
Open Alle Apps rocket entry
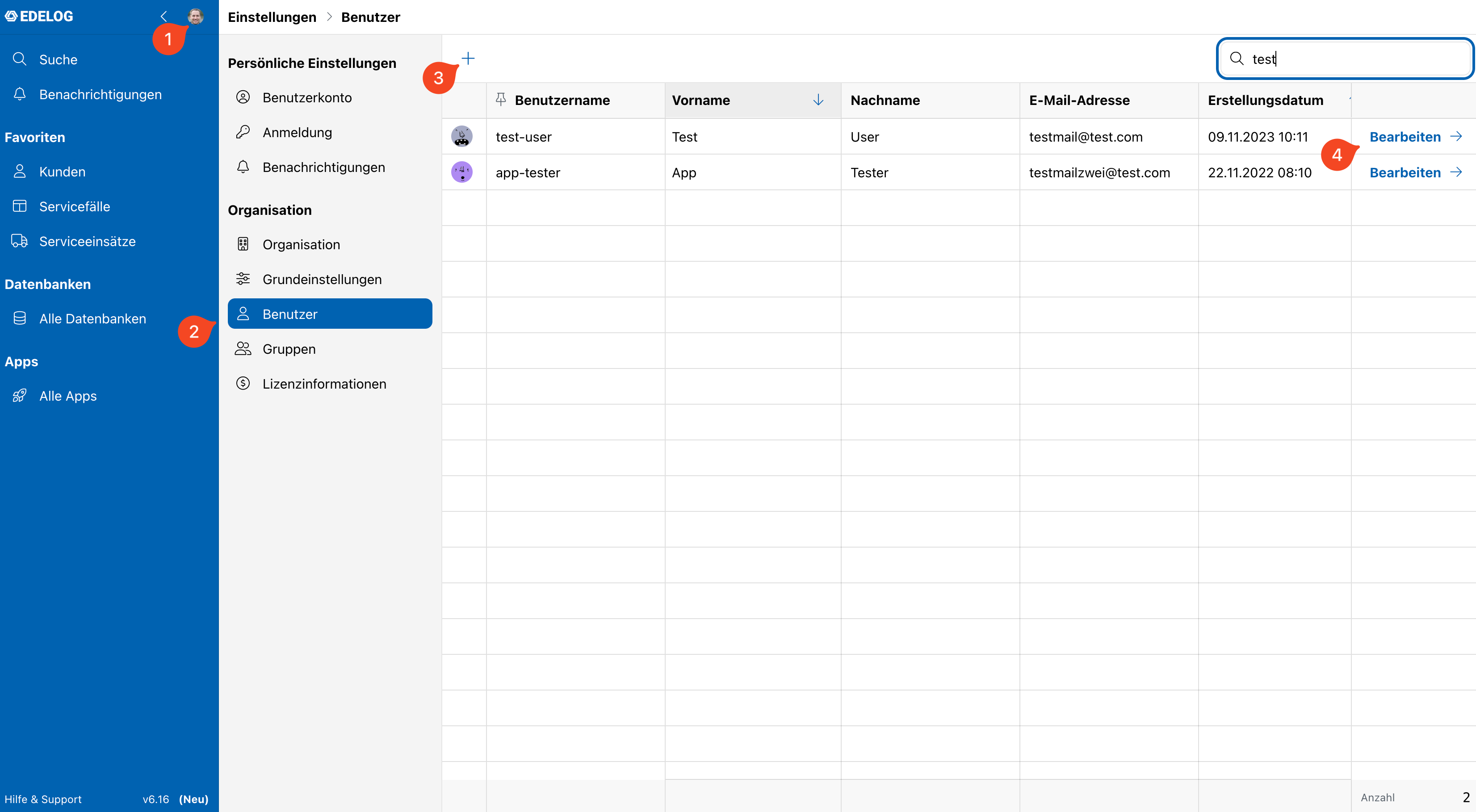tap(109, 396)
